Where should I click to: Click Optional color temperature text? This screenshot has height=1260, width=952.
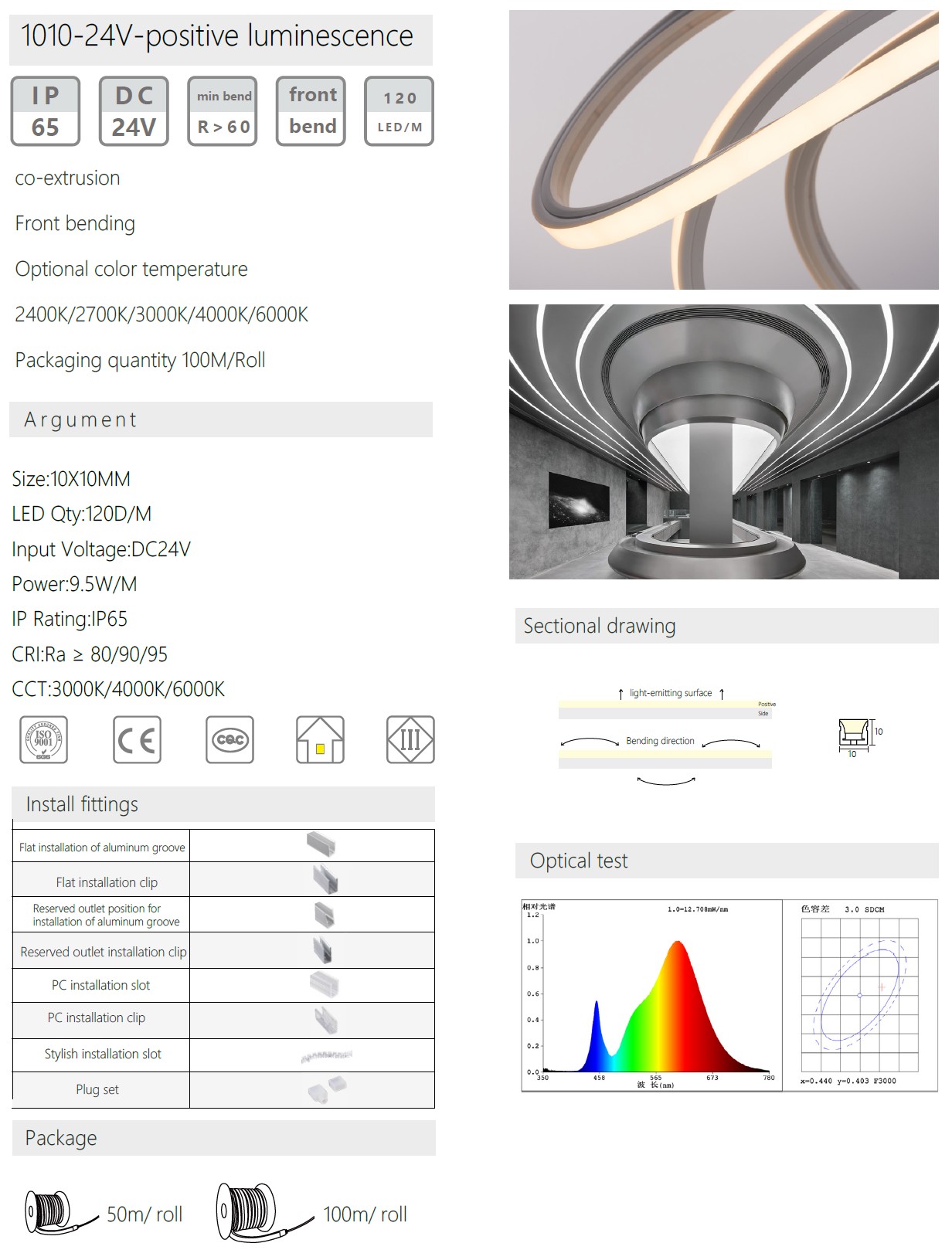coord(131,270)
